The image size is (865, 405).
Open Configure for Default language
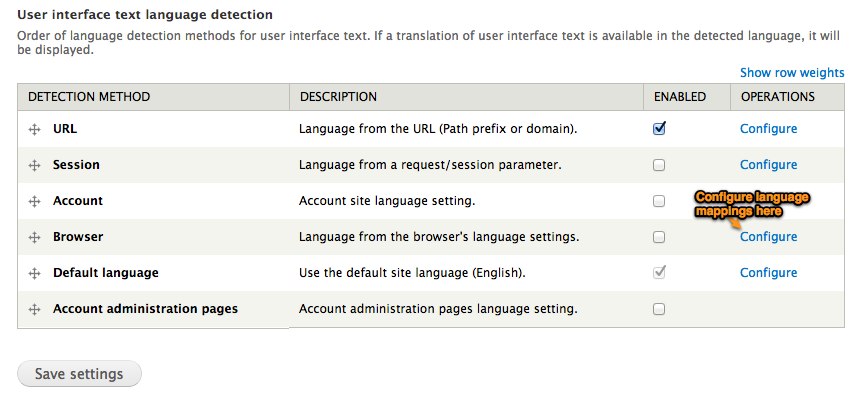pos(768,273)
